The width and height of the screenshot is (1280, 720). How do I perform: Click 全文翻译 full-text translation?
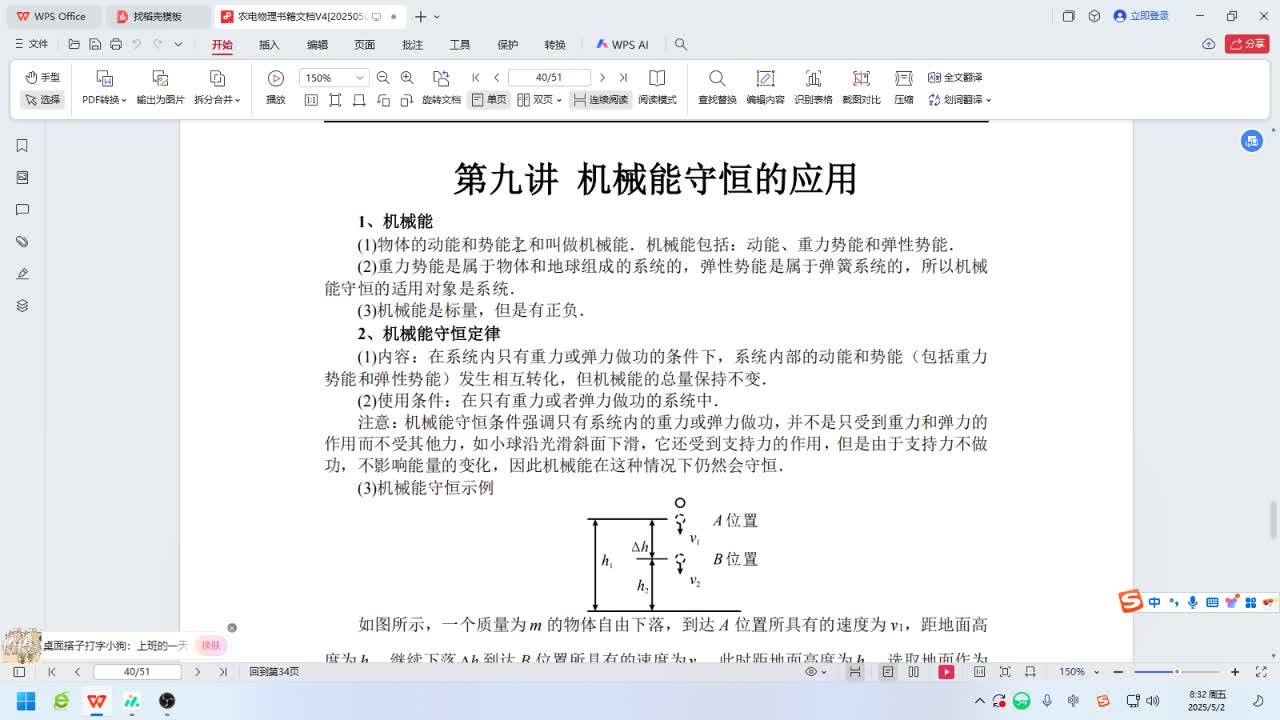click(955, 77)
